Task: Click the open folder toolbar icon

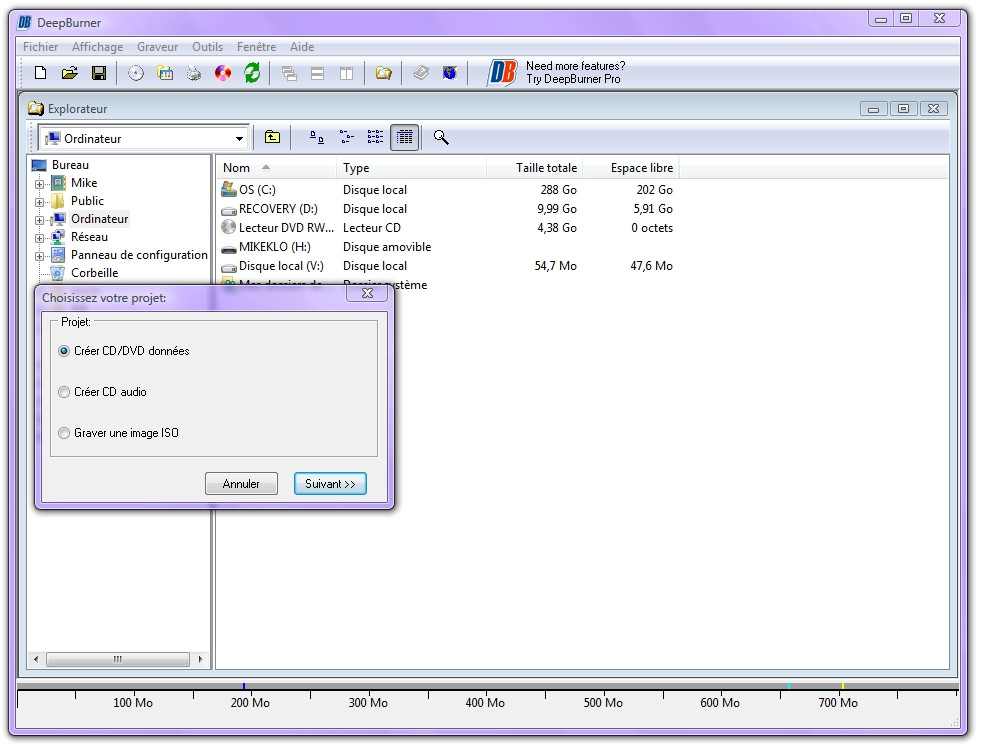Action: coord(70,73)
